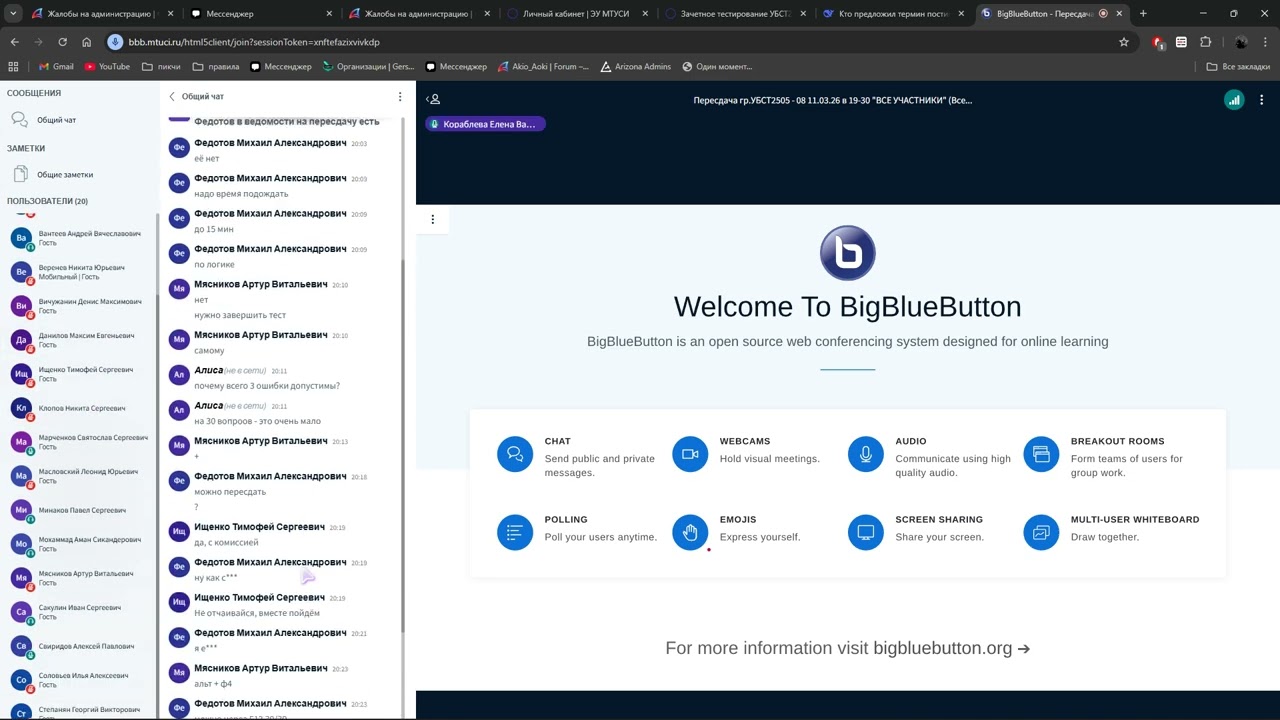The height and width of the screenshot is (720, 1280).
Task: Open the Arizona Admins bookmark
Action: (635, 67)
